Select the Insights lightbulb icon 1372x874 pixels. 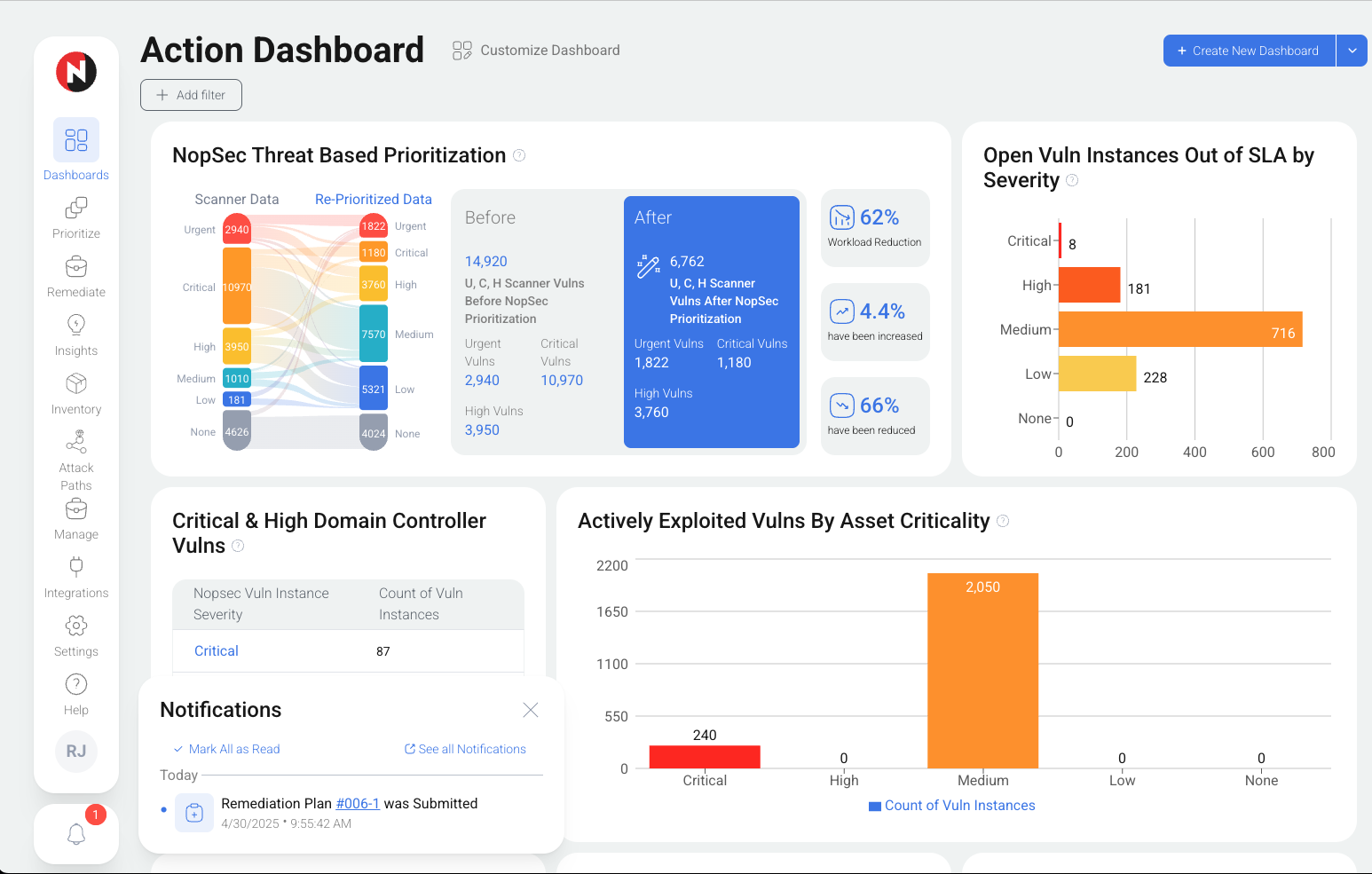pyautogui.click(x=76, y=325)
